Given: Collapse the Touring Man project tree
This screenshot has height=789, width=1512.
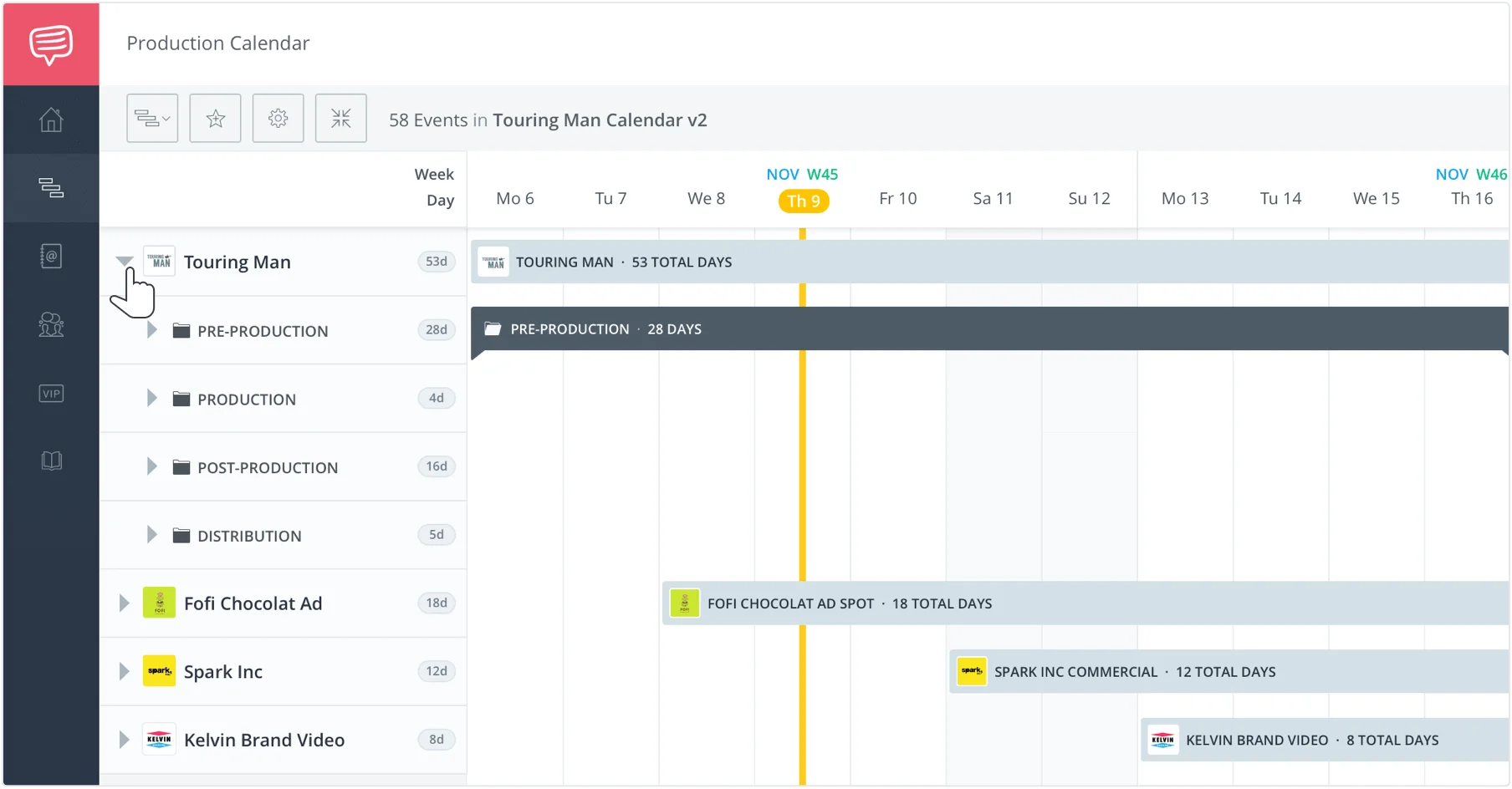Looking at the screenshot, I should tap(125, 262).
